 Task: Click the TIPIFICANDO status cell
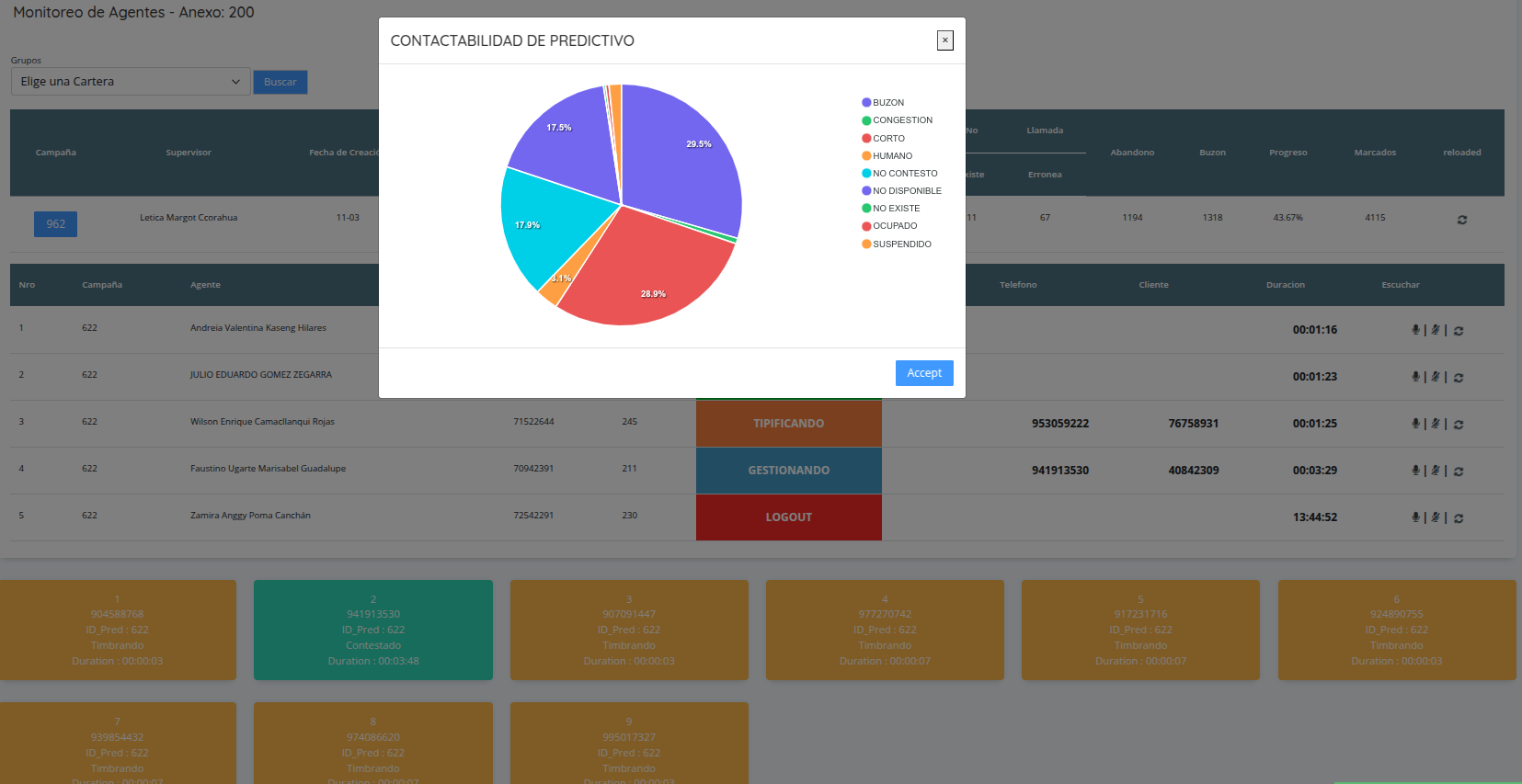(789, 424)
